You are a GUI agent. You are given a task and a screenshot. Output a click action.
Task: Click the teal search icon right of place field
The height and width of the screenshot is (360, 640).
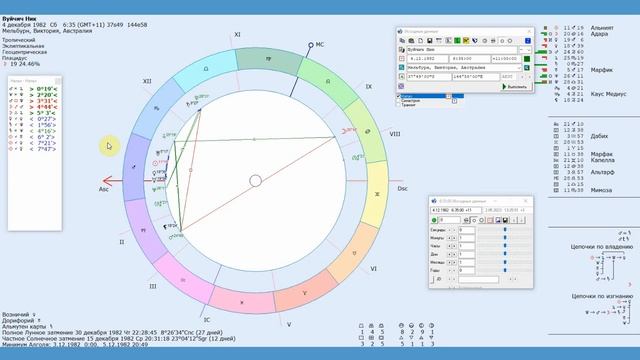[527, 68]
